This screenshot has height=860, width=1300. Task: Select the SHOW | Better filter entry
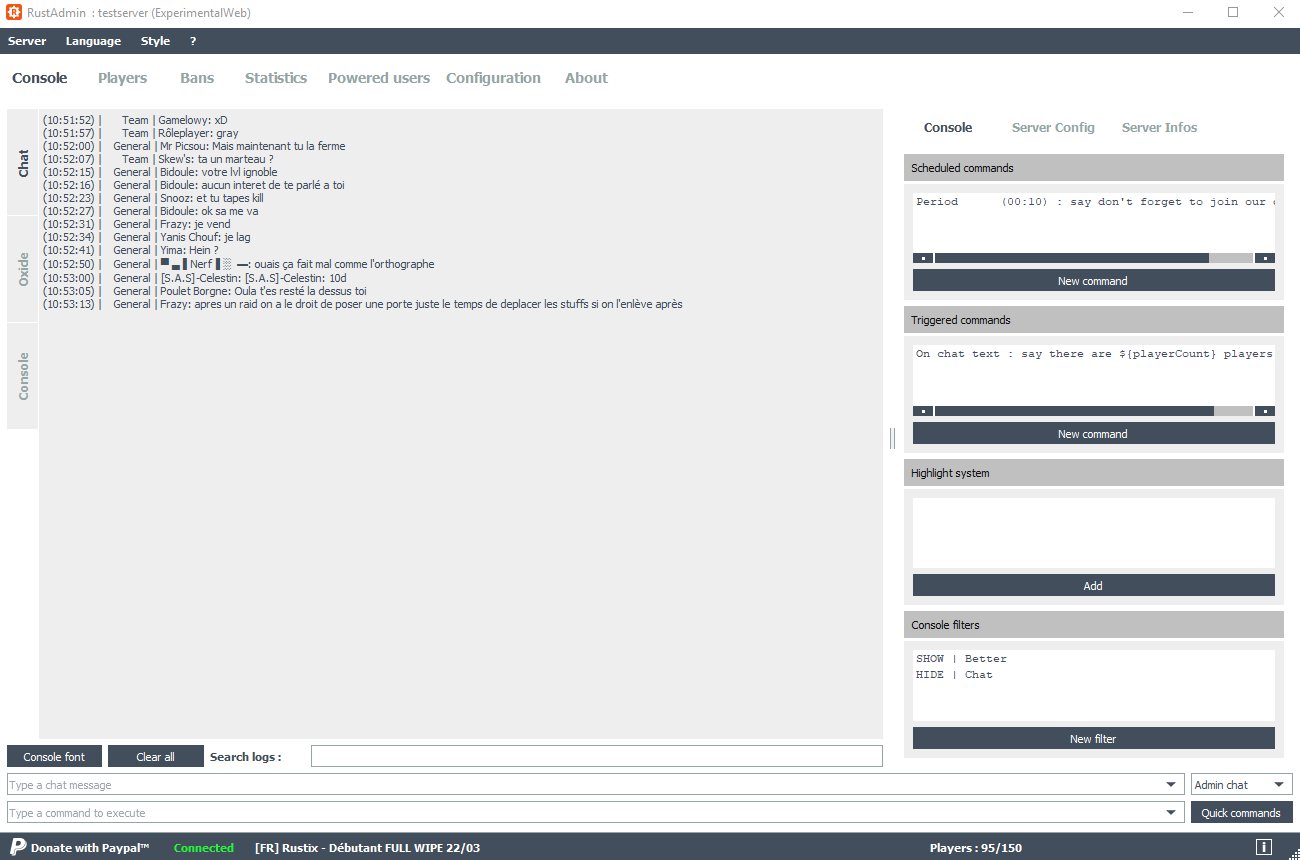coord(961,659)
